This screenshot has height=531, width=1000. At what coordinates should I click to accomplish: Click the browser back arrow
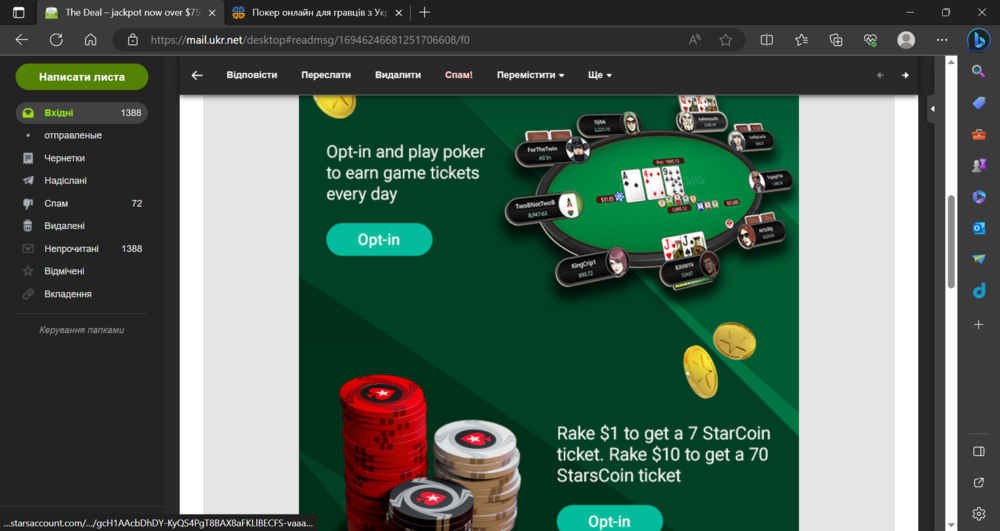(22, 40)
